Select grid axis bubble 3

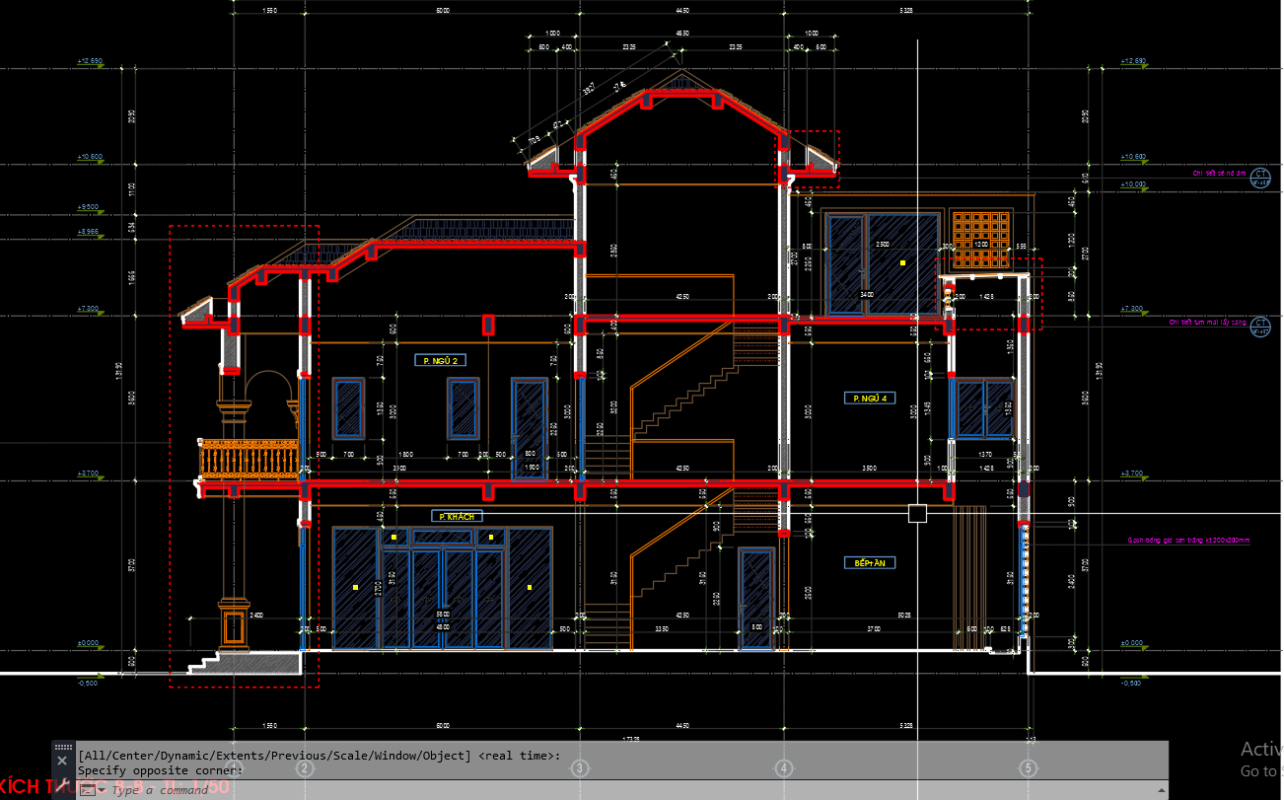[579, 768]
